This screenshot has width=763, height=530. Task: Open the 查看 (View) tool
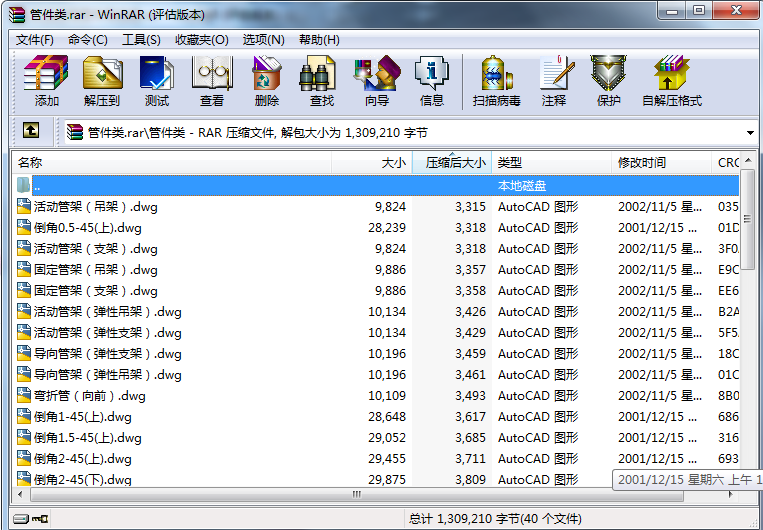[212, 81]
